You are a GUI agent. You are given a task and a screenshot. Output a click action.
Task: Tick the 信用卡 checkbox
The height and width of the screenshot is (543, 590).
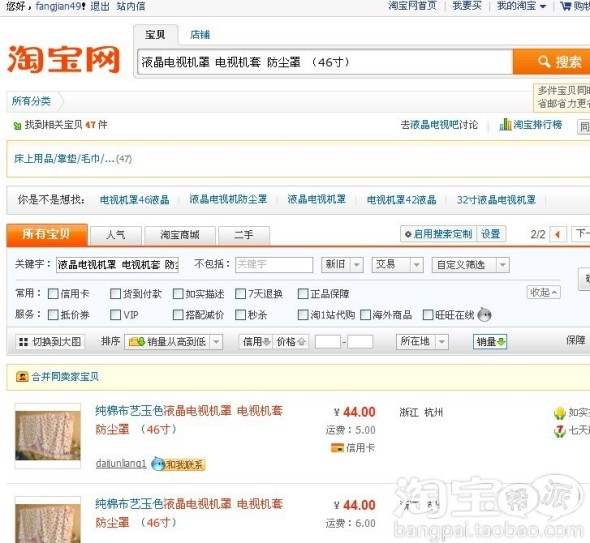pos(53,294)
